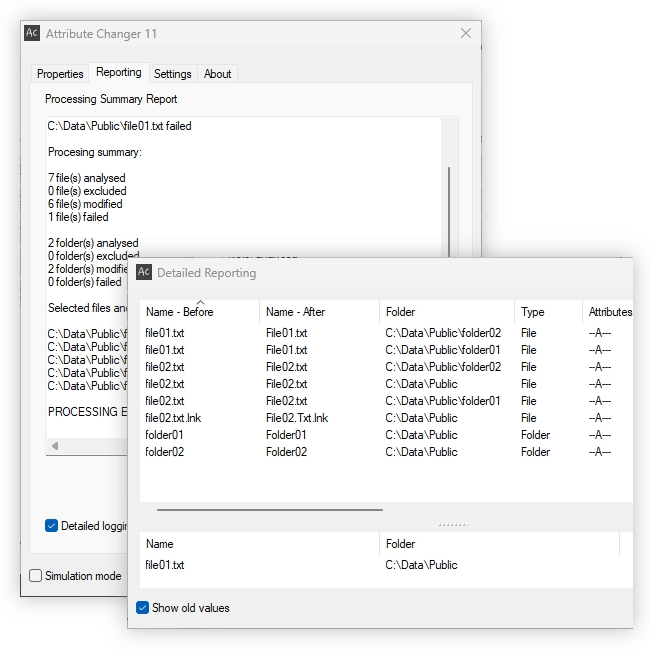Click the '0 folder(s) failed' line

pyautogui.click(x=85, y=282)
